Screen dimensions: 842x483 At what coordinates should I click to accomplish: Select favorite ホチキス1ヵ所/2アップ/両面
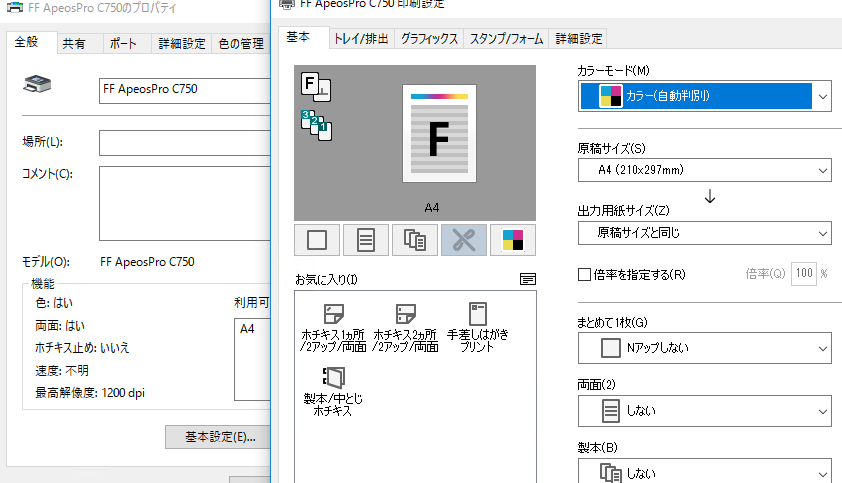[333, 328]
